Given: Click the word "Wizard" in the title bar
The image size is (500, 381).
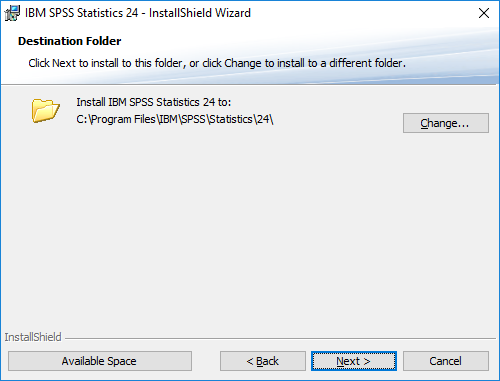Looking at the screenshot, I should pos(233,13).
